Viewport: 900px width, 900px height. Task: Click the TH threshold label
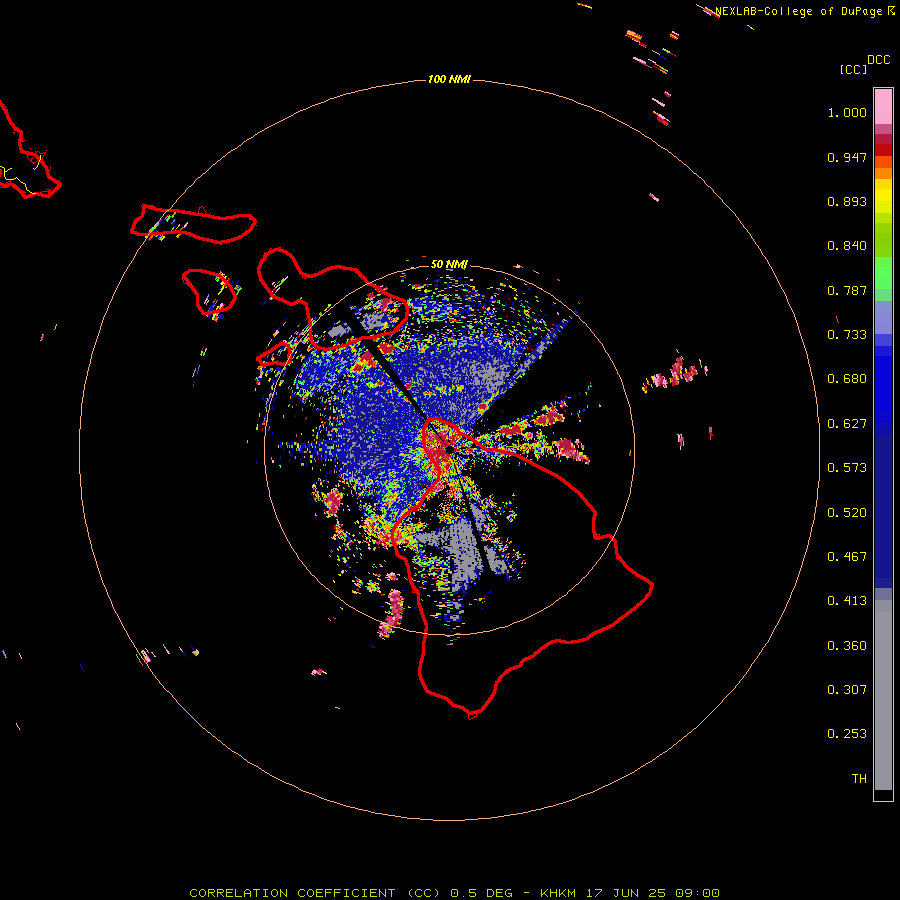tap(859, 779)
